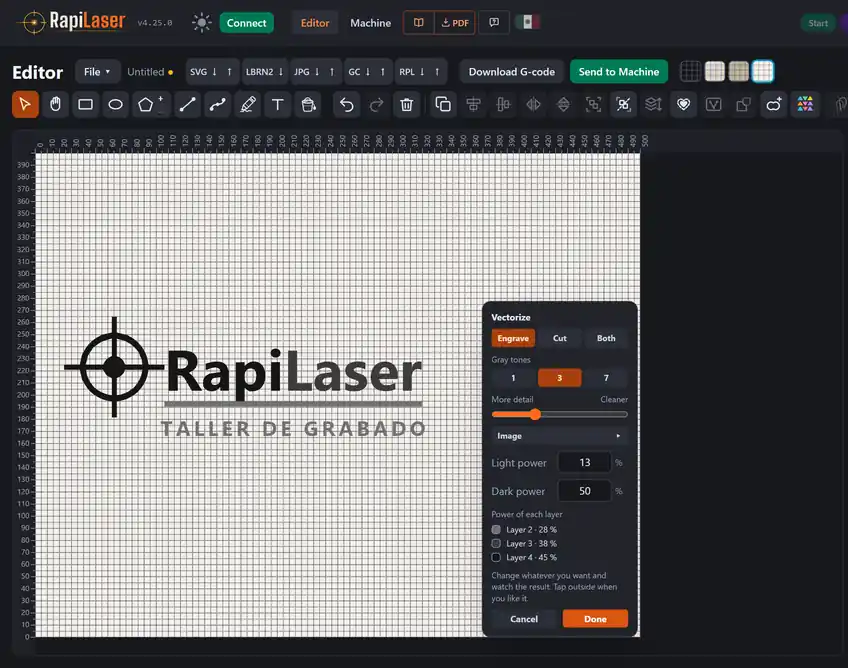This screenshot has width=848, height=668.
Task: Align objects vertically to center
Action: point(503,104)
